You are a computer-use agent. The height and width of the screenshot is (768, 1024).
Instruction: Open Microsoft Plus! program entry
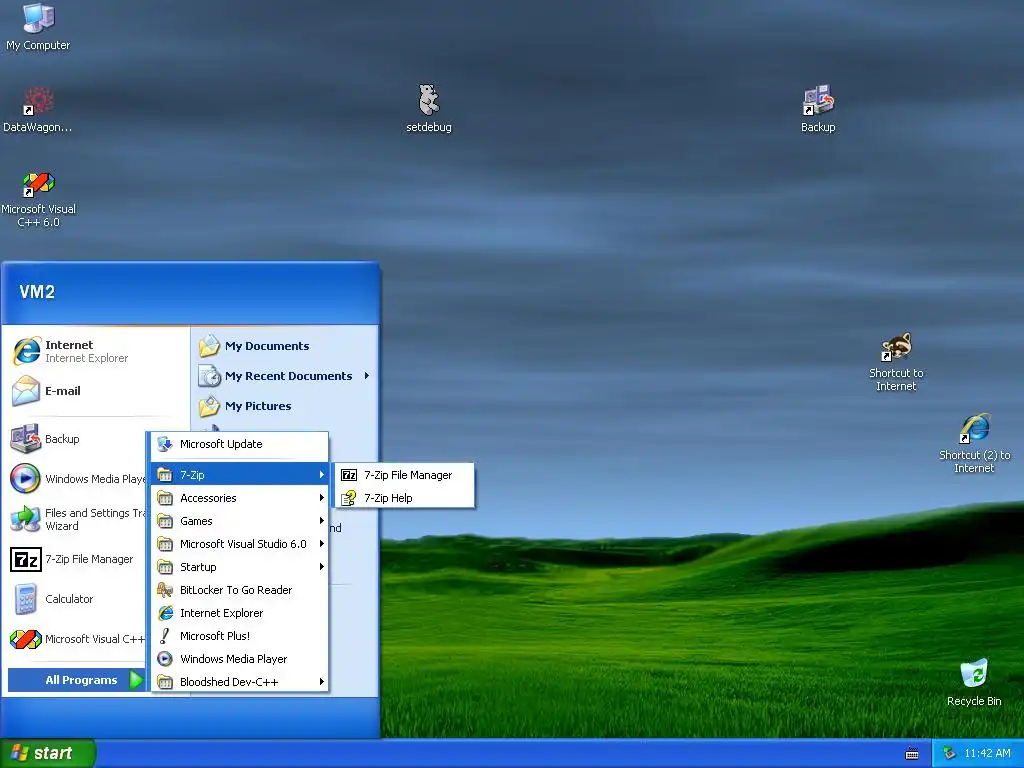click(240, 635)
